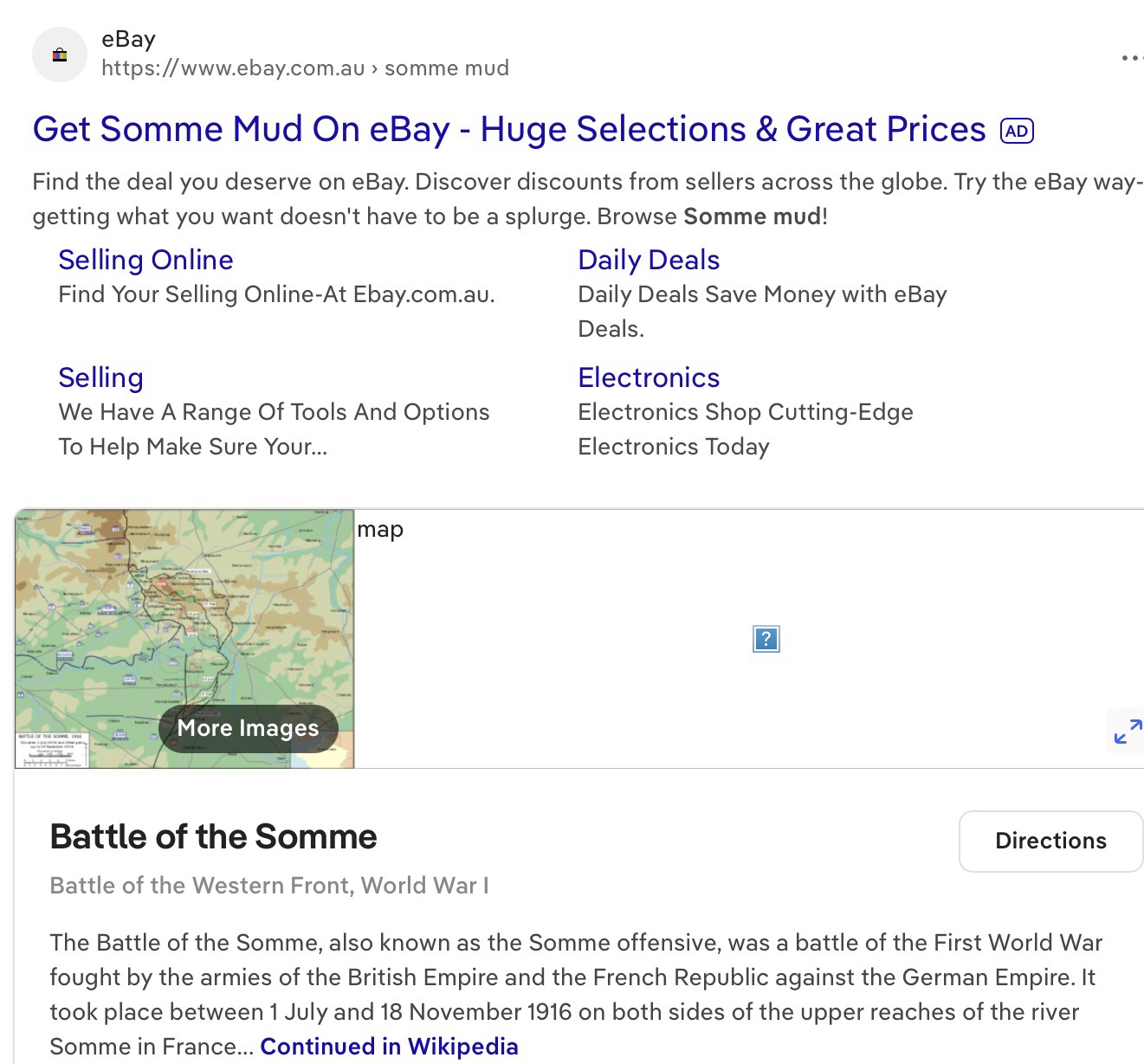Click the bold 'Somme mud' text in the ad description
The width and height of the screenshot is (1144, 1064).
pos(752,216)
